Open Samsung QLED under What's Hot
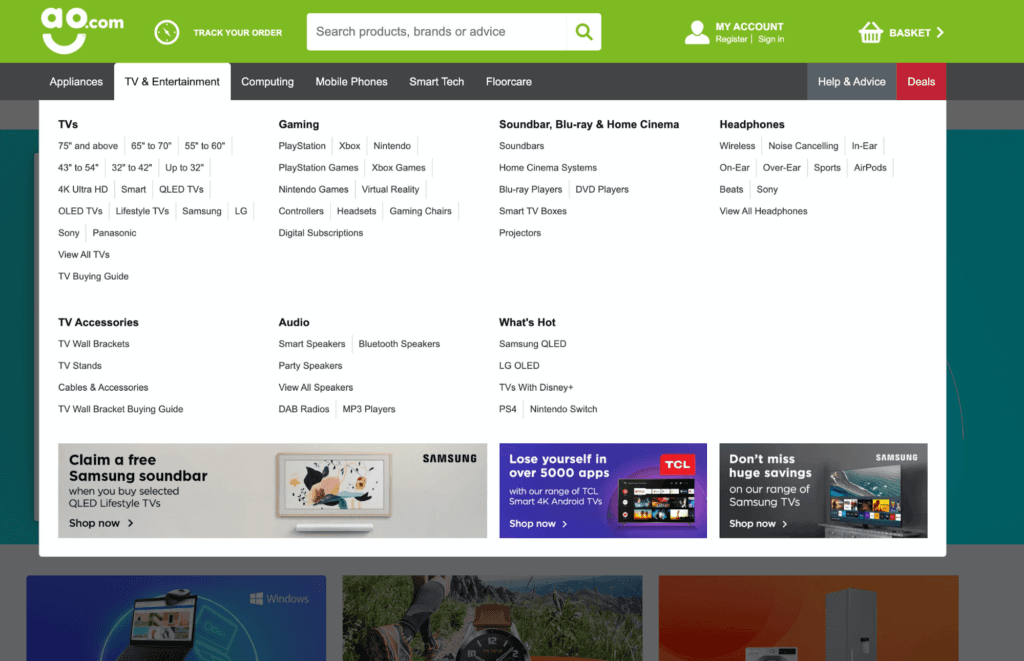The width and height of the screenshot is (1024, 661). point(532,344)
